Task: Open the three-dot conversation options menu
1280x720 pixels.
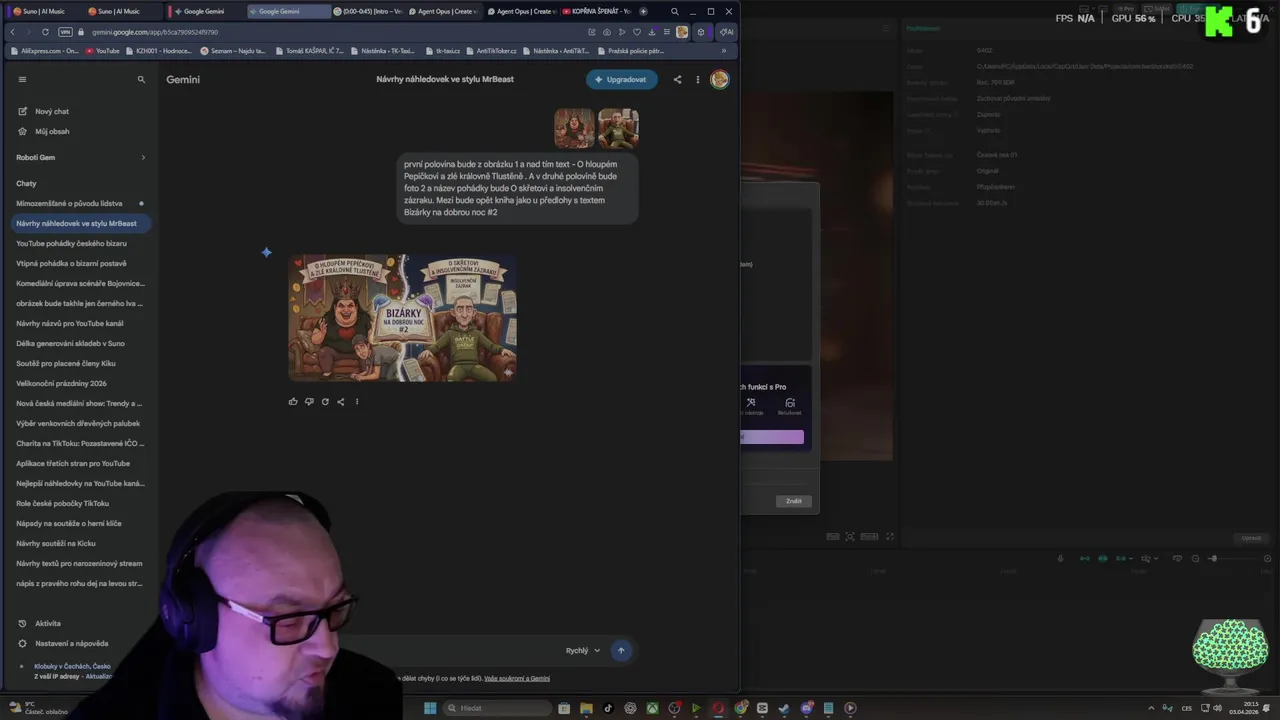Action: pos(698,79)
